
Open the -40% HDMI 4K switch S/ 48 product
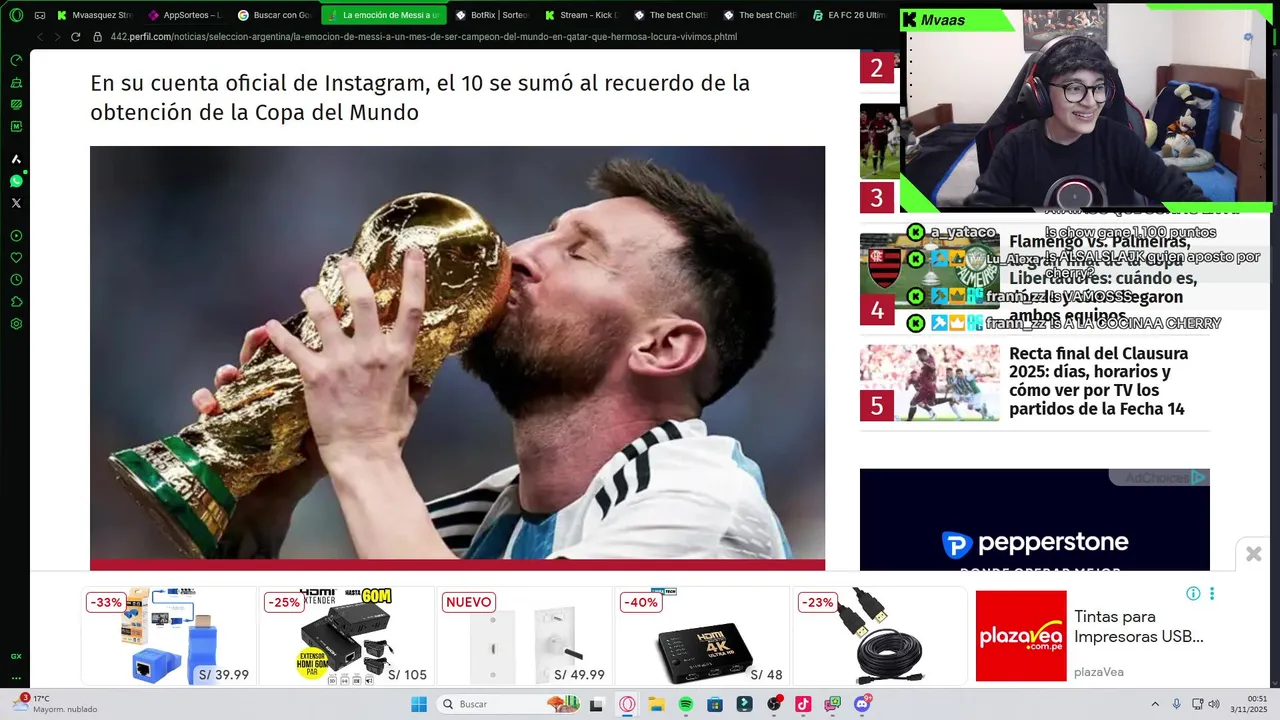point(703,636)
